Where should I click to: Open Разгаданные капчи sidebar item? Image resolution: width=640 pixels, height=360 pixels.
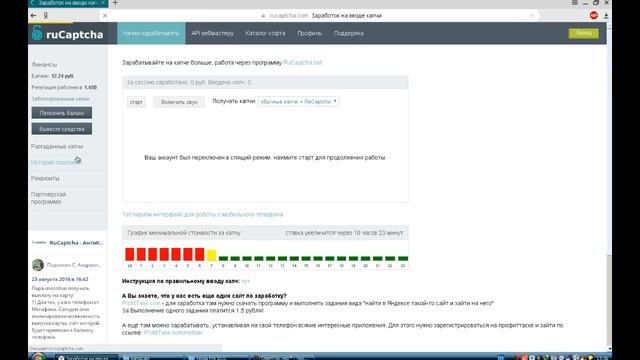pyautogui.click(x=57, y=146)
